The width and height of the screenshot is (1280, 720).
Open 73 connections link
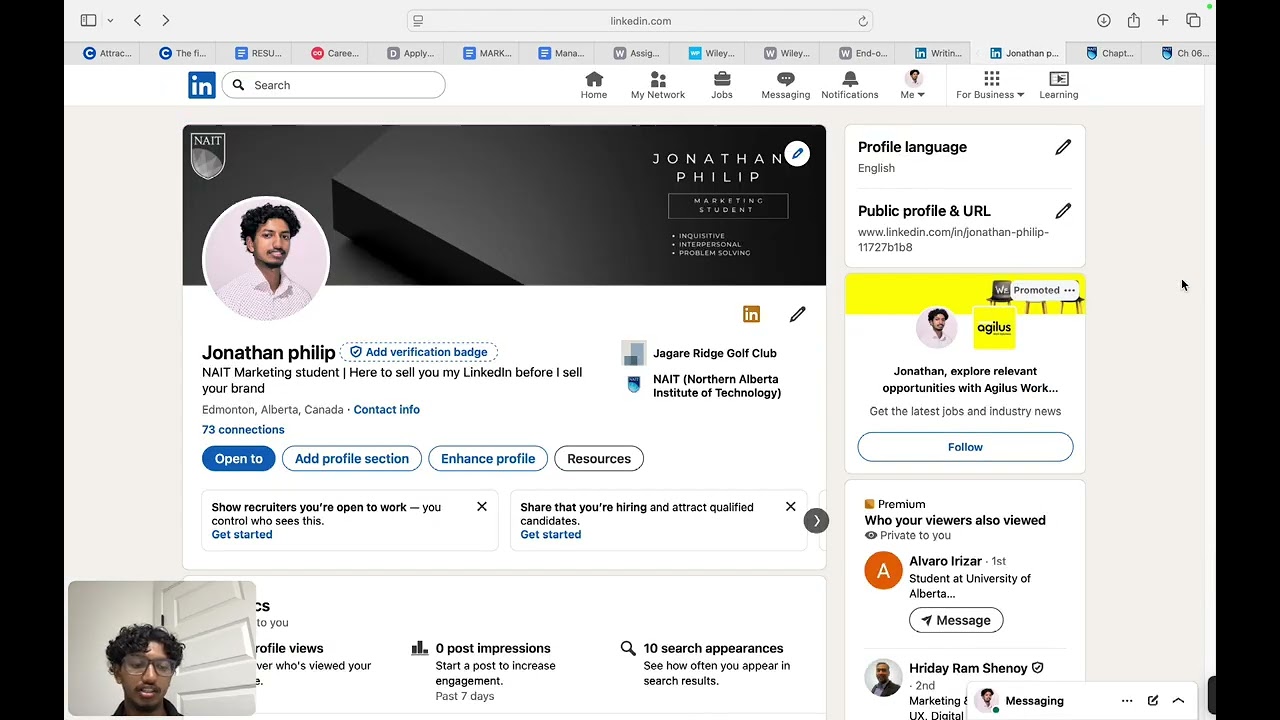243,430
